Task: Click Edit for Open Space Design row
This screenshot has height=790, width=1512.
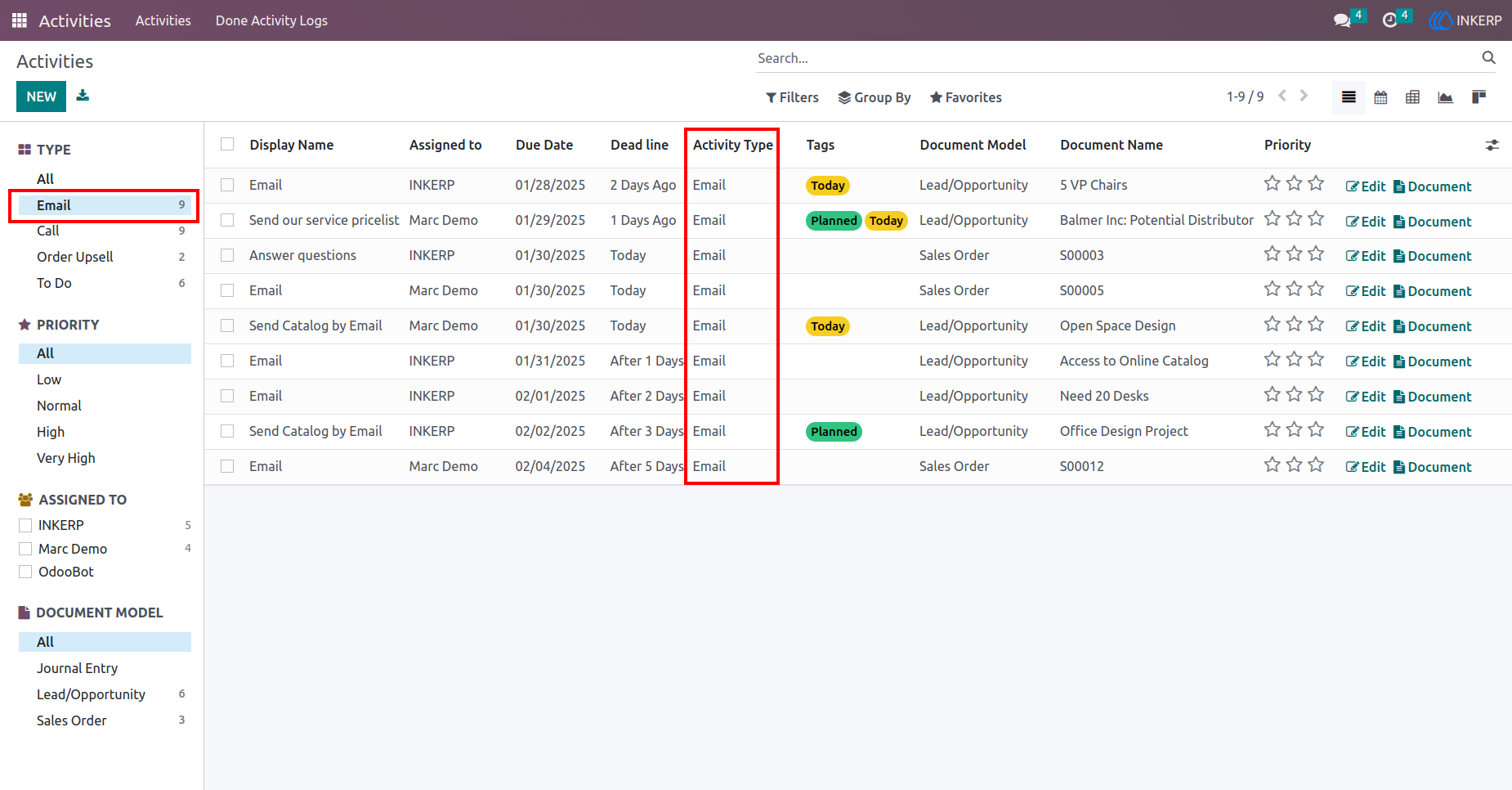Action: [x=1366, y=326]
